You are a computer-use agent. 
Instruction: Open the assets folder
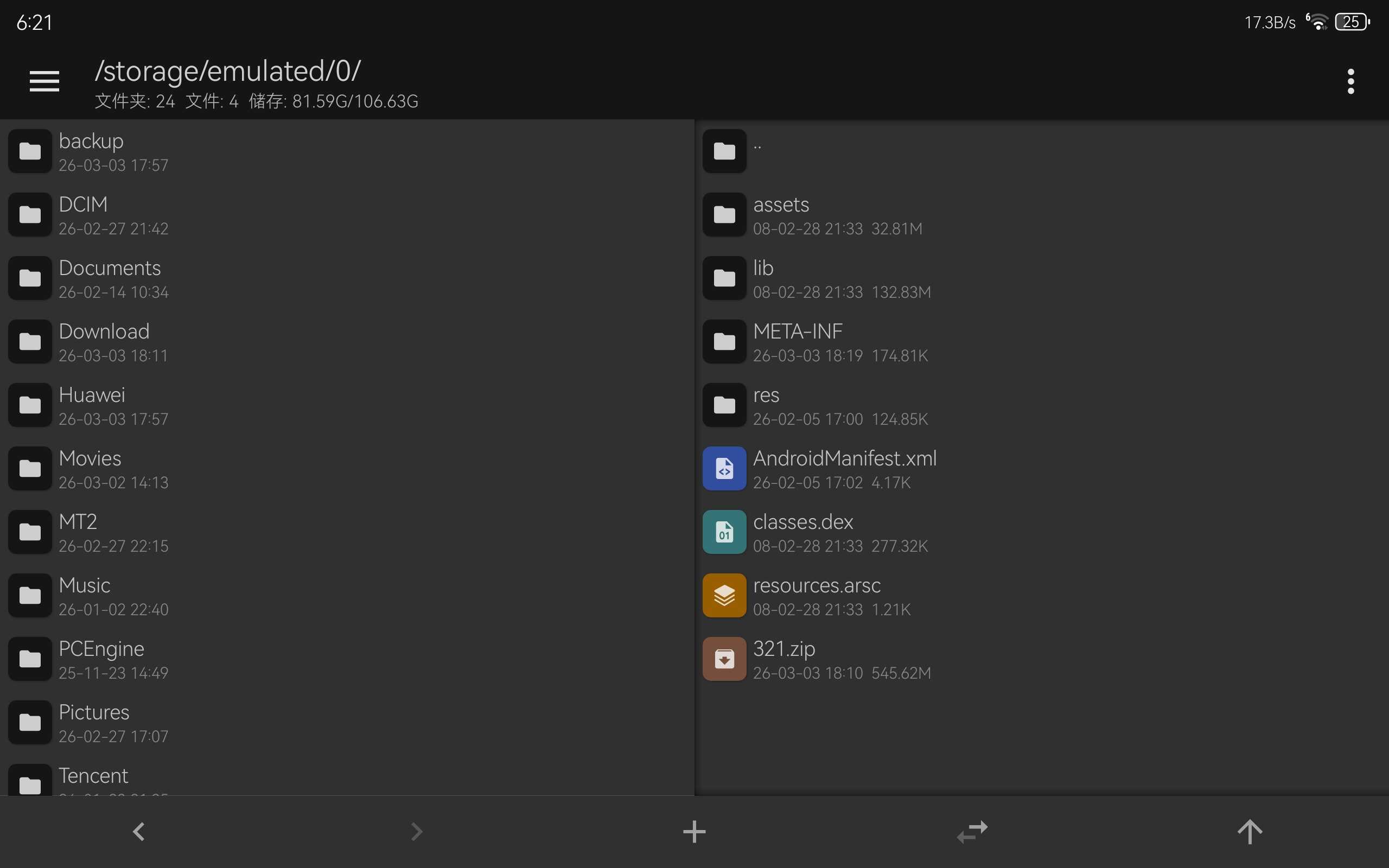coord(781,215)
